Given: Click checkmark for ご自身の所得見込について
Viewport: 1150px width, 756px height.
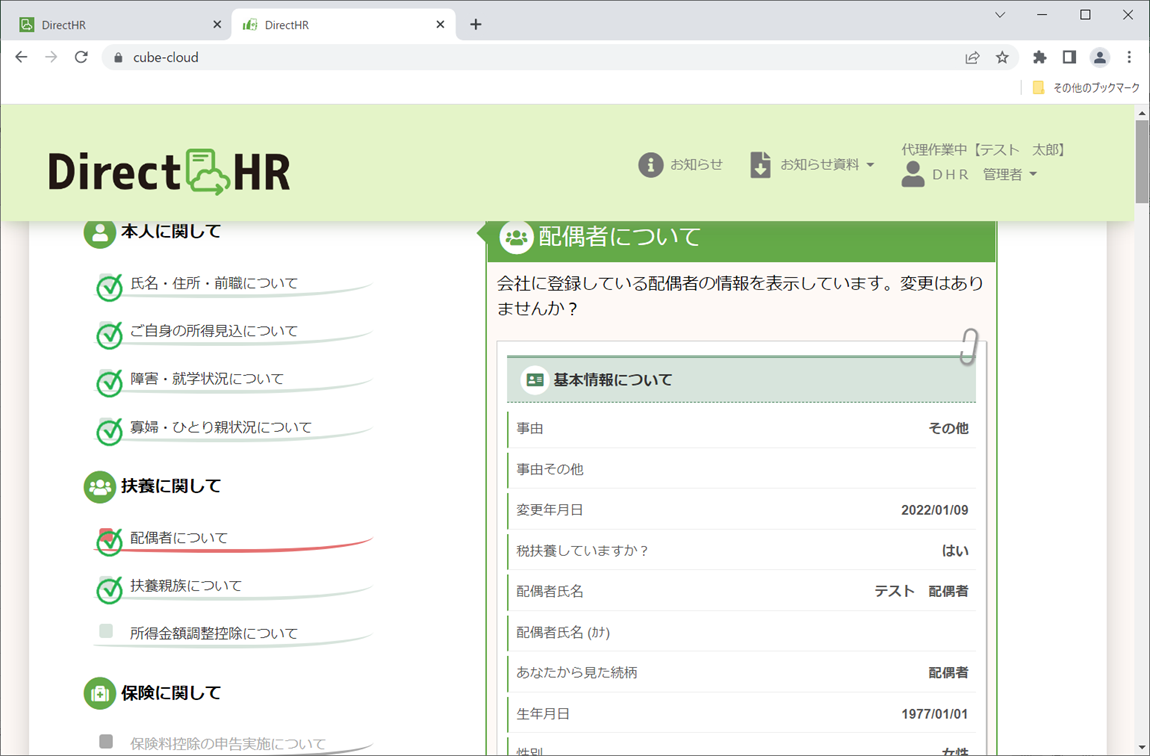Looking at the screenshot, I should (109, 335).
